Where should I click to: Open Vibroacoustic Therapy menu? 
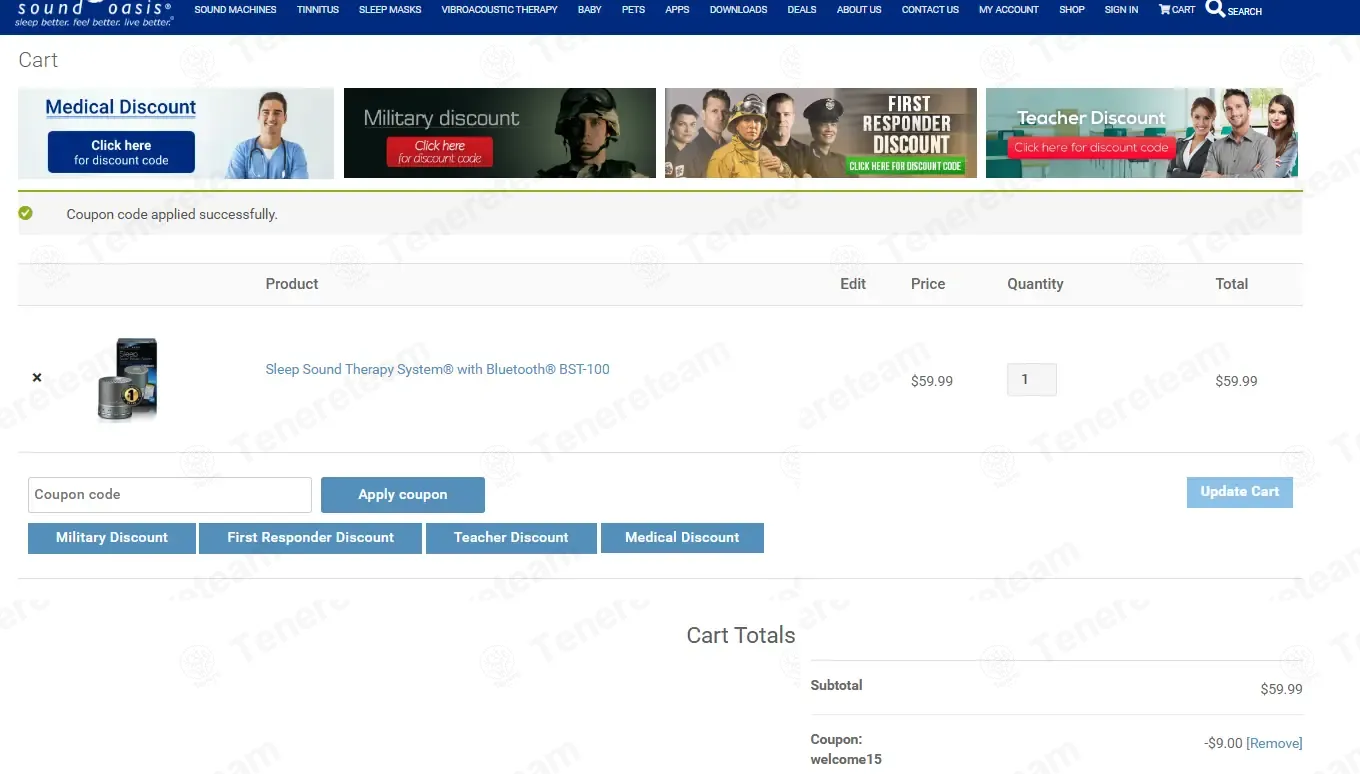(x=499, y=10)
